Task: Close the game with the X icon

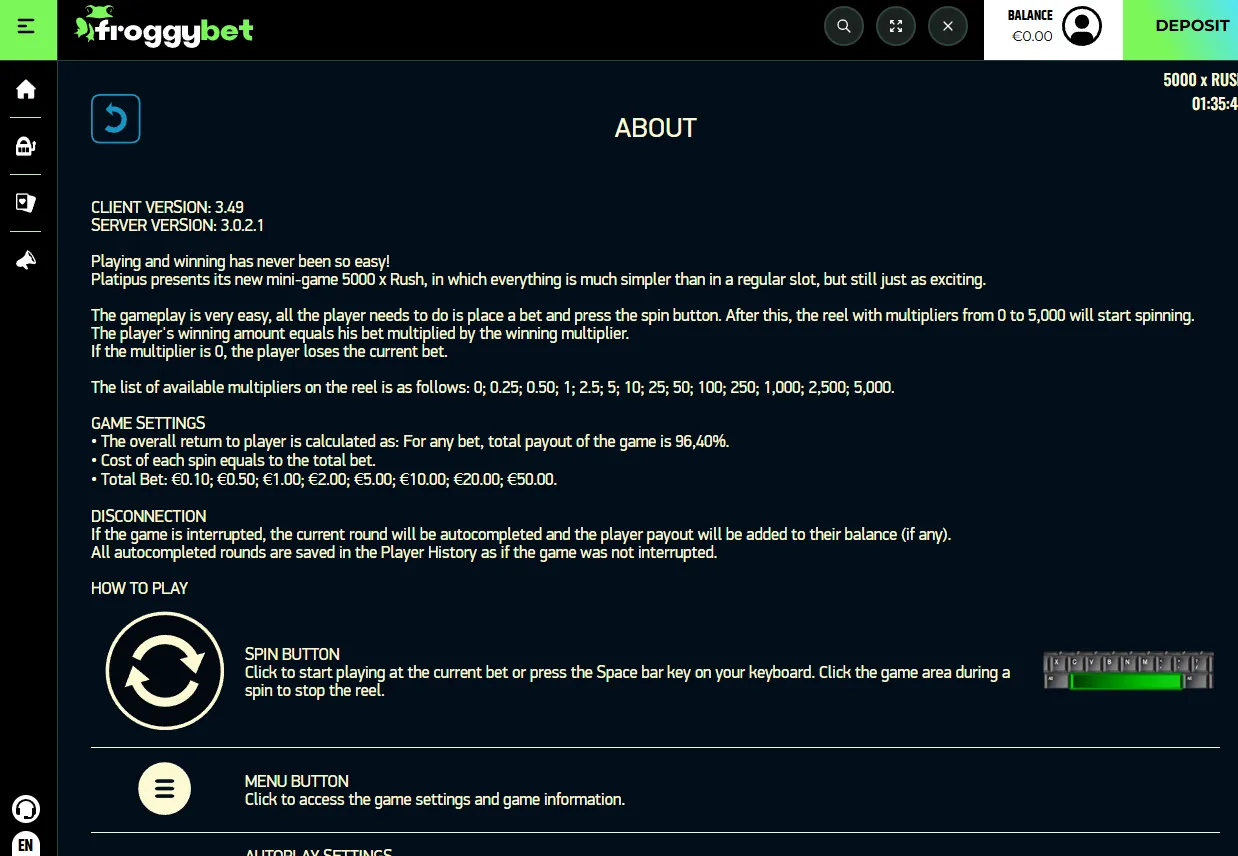Action: click(948, 26)
